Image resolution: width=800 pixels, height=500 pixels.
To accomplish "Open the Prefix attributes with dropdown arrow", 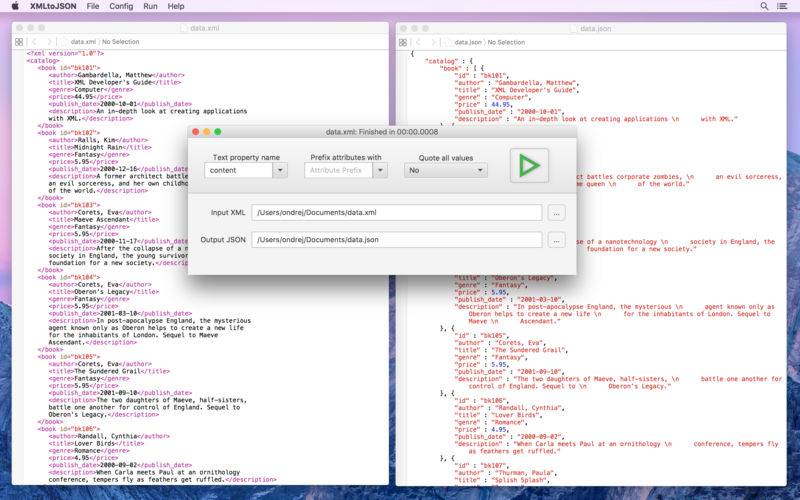I will pos(380,170).
